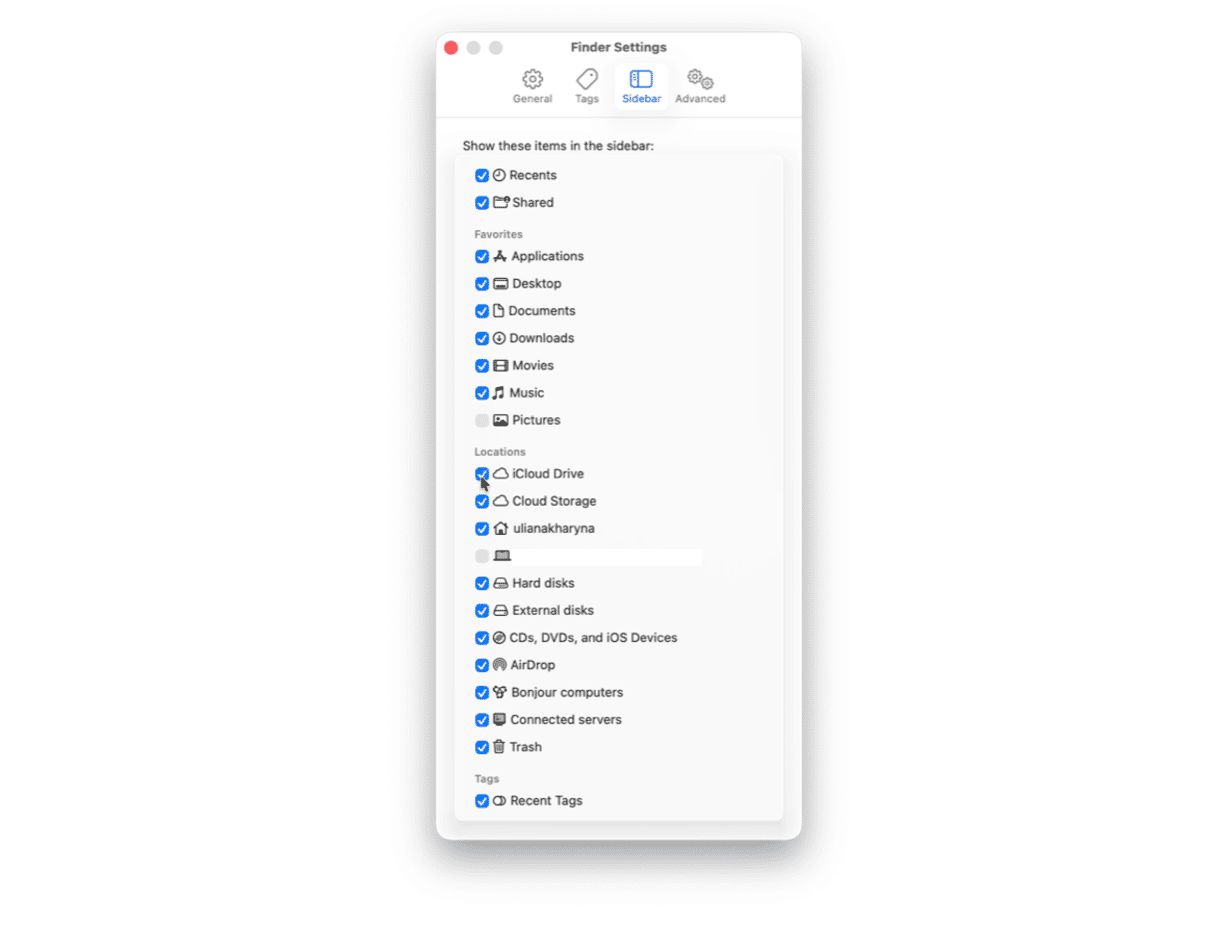The width and height of the screenshot is (1215, 949).
Task: Click the Bonjour computers label
Action: [x=567, y=692]
